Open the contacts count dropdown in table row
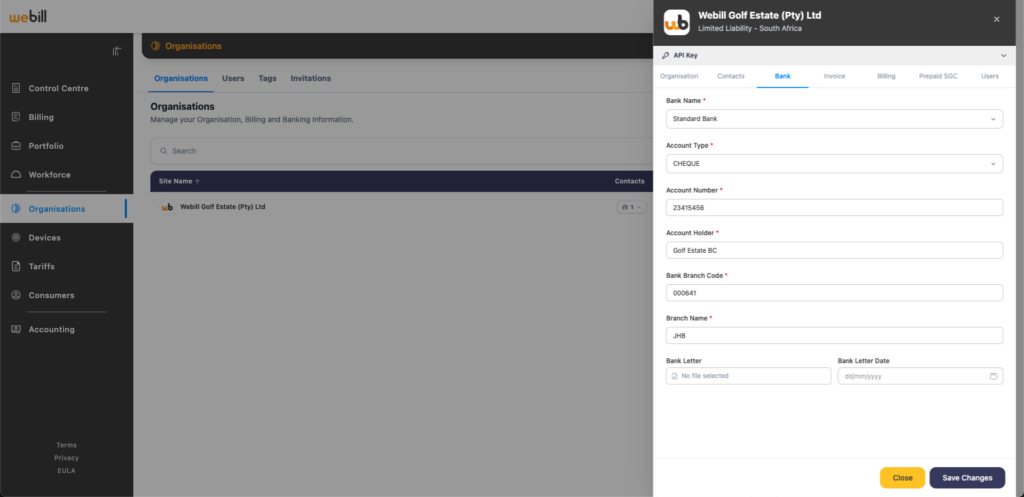The height and width of the screenshot is (497, 1024). (632, 207)
